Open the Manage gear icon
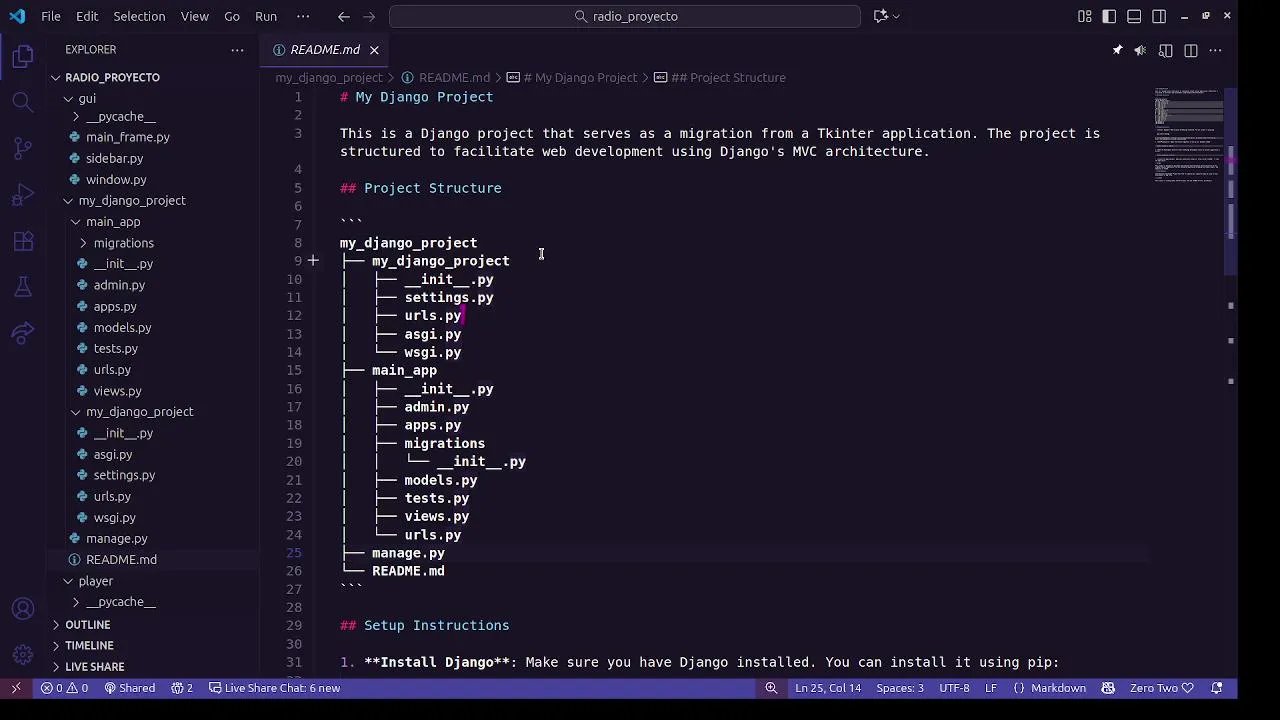The image size is (1280, 720). click(x=23, y=655)
